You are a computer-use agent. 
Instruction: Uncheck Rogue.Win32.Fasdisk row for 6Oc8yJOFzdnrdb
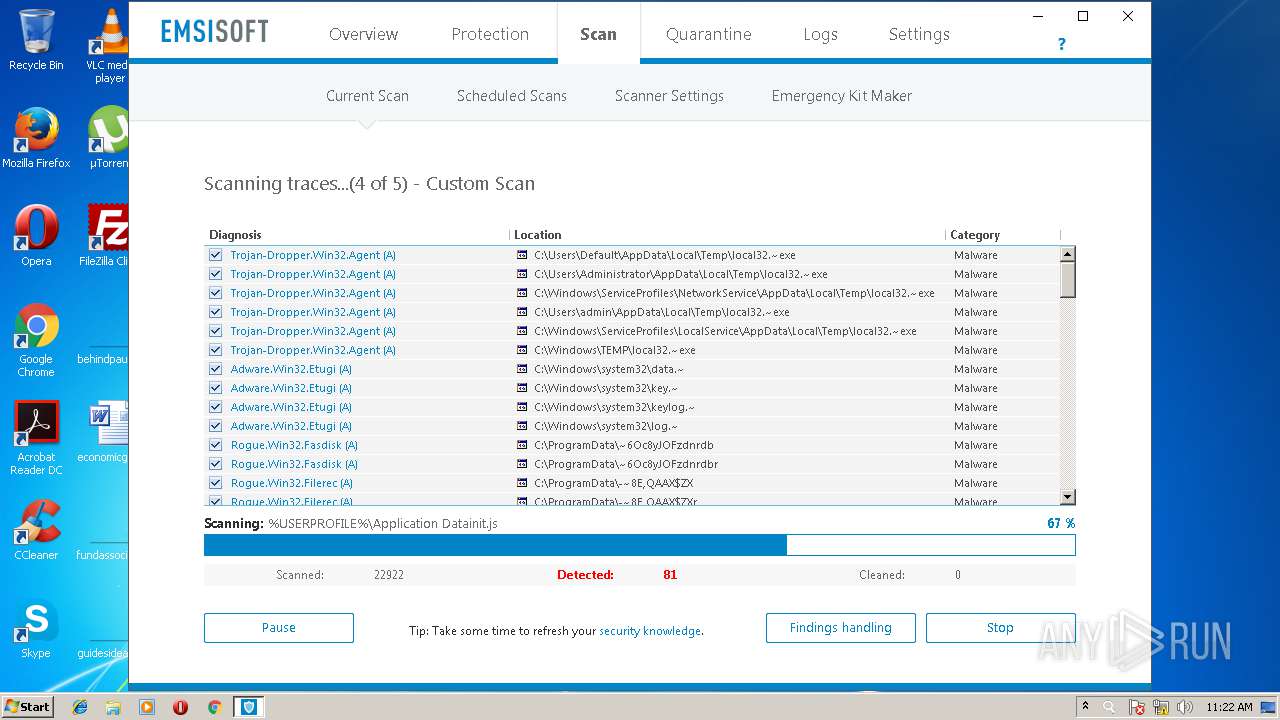pos(215,445)
